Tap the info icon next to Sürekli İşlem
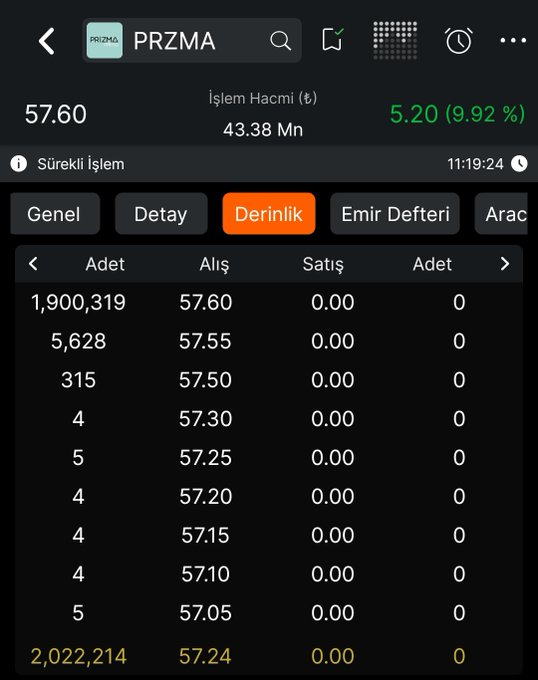 pyautogui.click(x=19, y=164)
